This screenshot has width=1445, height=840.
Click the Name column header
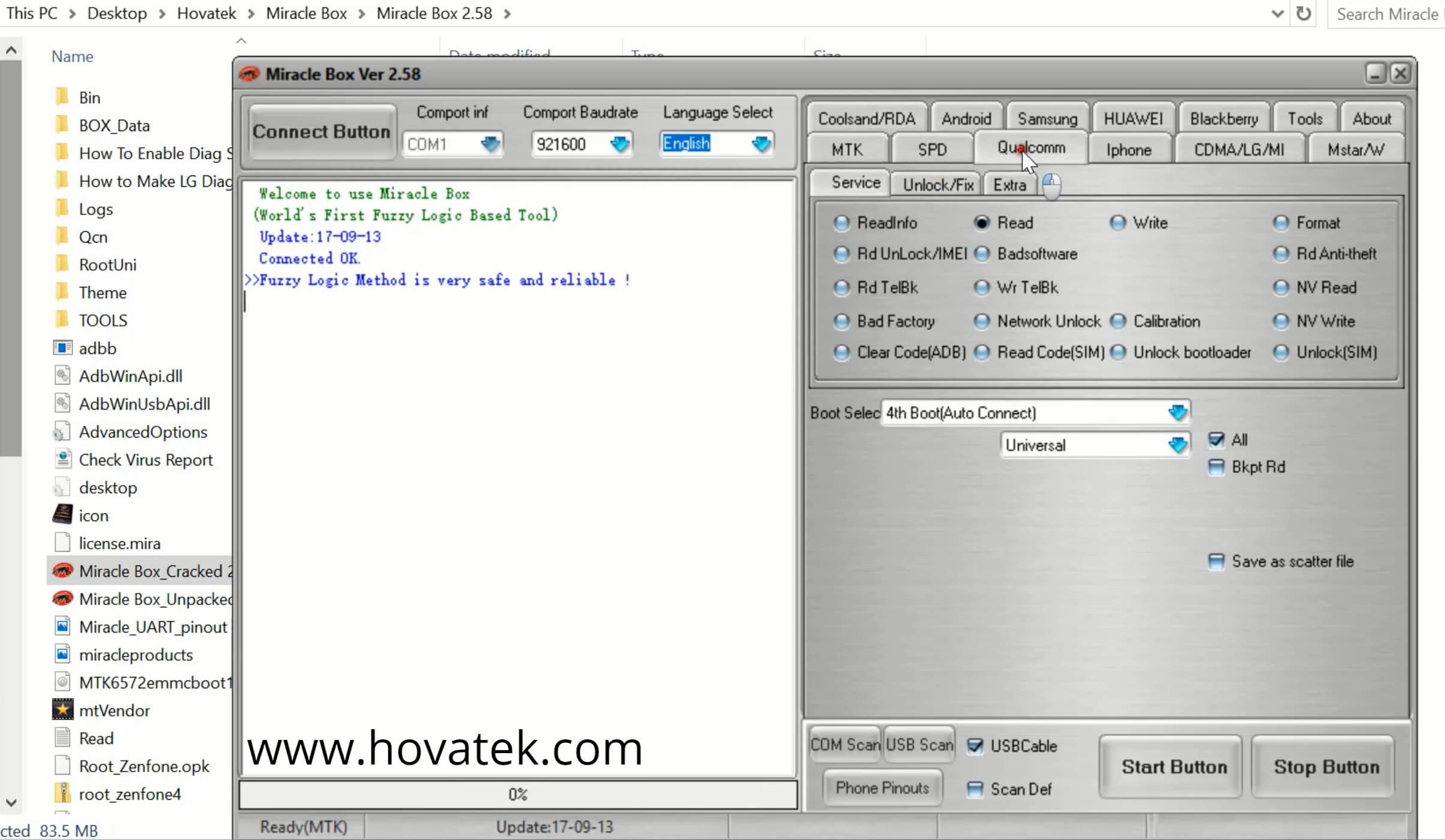(x=72, y=56)
